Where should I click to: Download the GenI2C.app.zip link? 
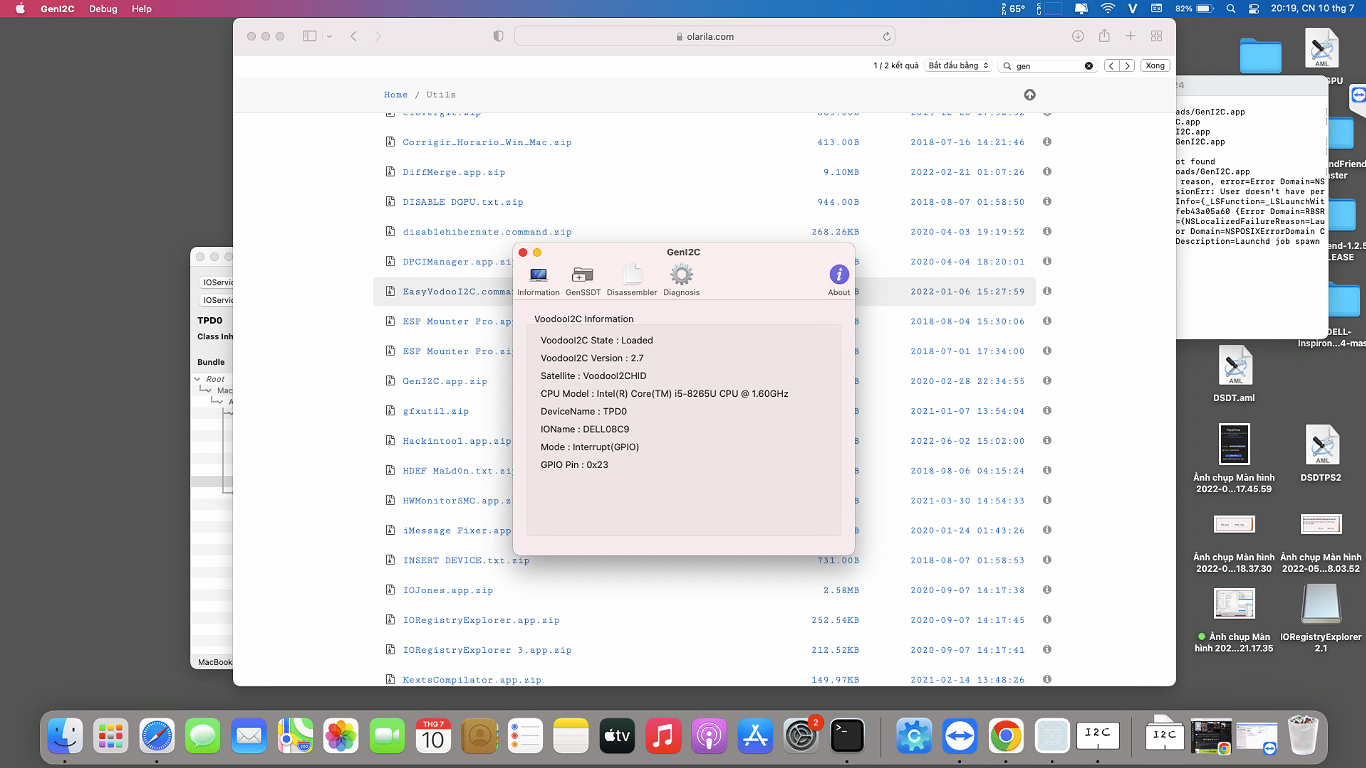(445, 381)
